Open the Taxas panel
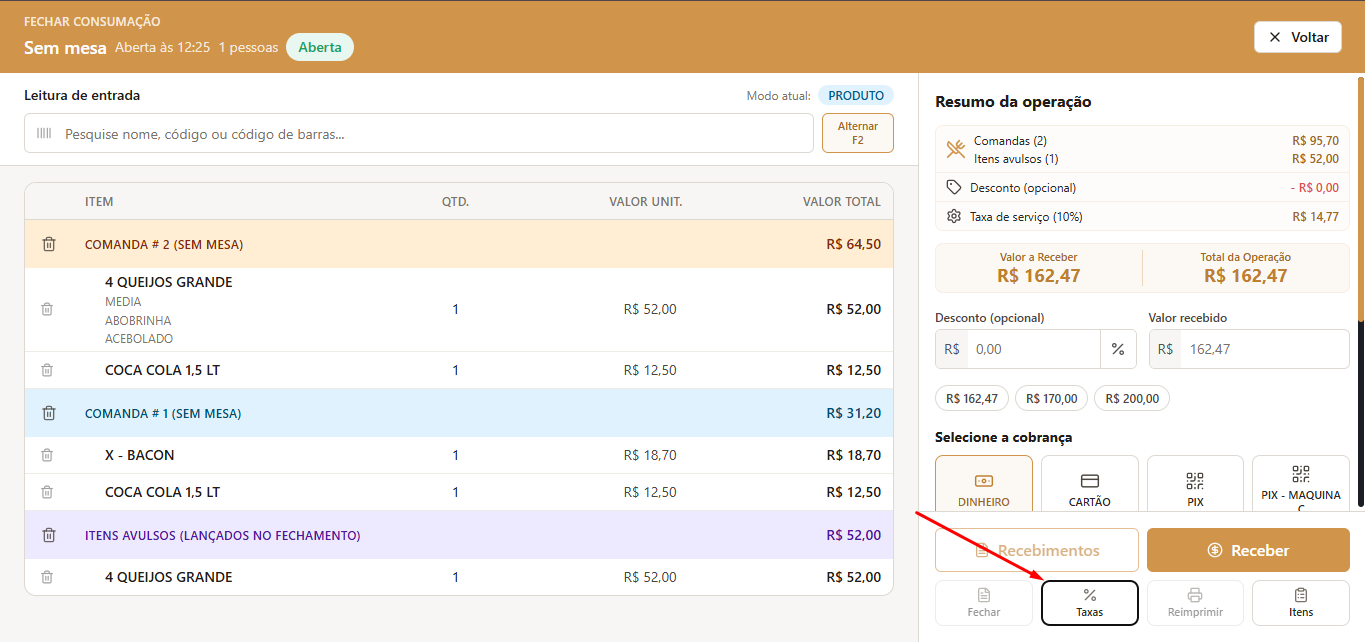Screen dimensions: 1365x642 (x=1090, y=603)
